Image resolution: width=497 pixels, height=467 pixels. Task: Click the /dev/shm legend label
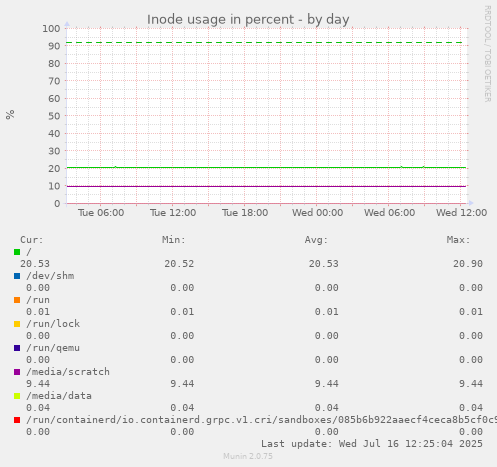pos(50,276)
